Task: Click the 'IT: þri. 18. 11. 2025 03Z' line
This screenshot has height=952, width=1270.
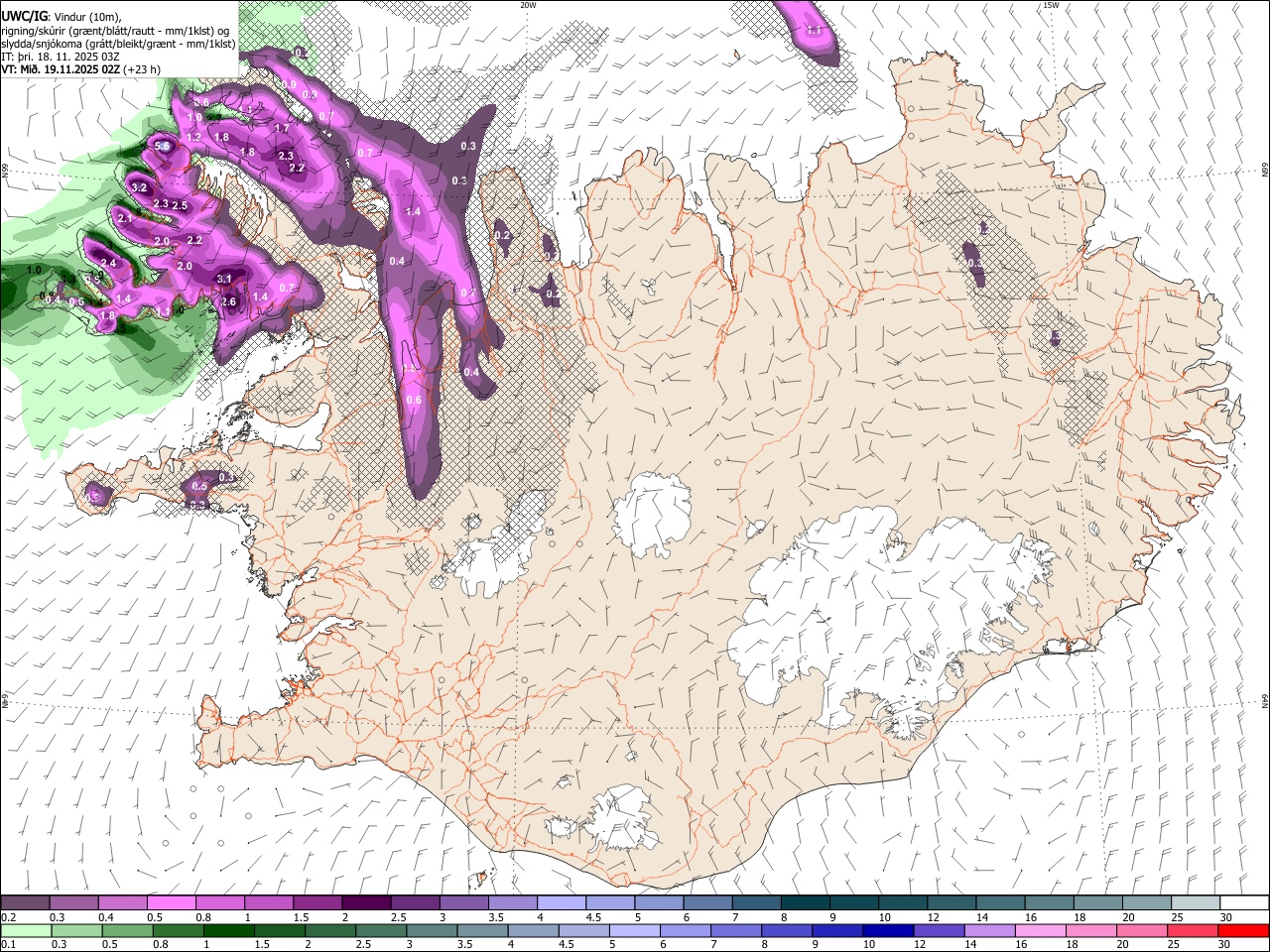Action: click(x=61, y=57)
